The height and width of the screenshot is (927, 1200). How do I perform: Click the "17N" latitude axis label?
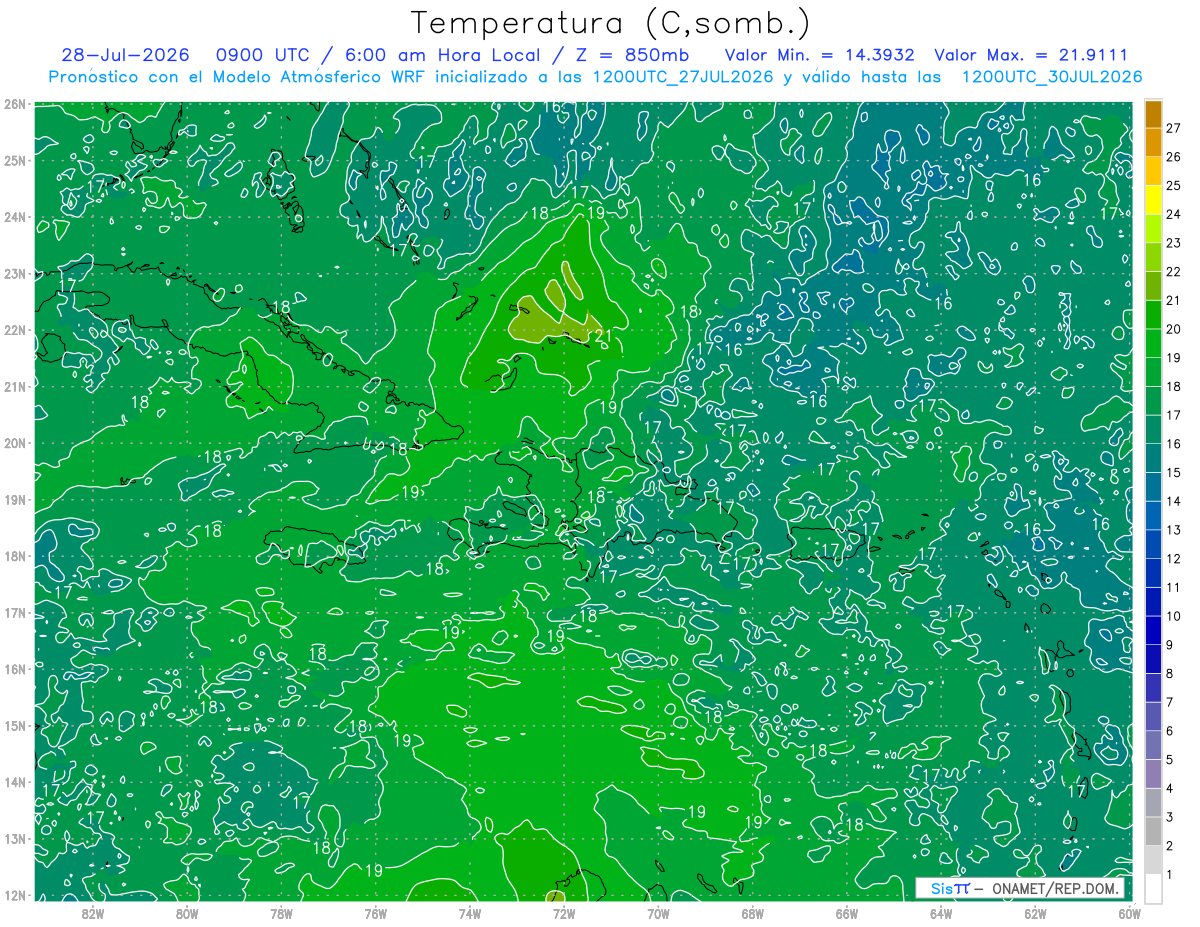click(x=14, y=612)
